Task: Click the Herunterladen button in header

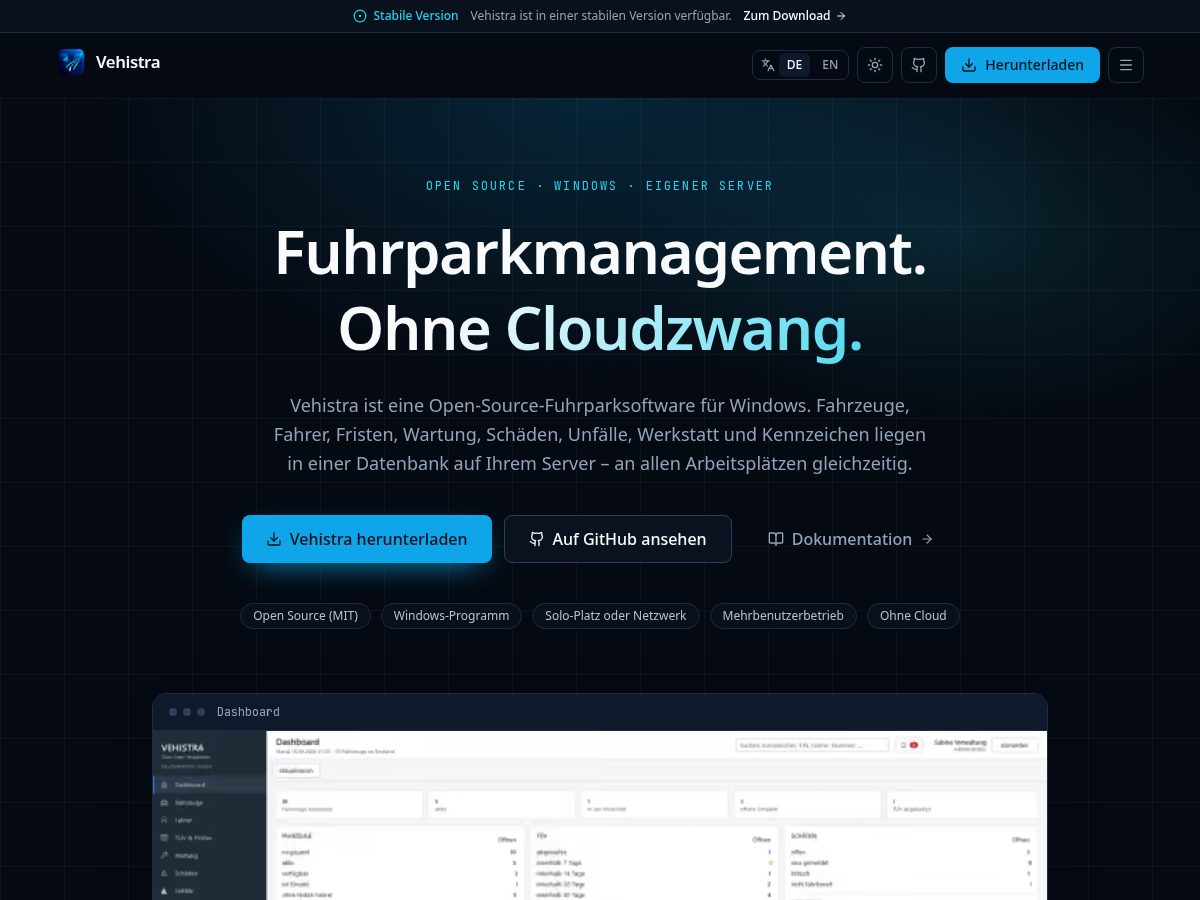Action: pyautogui.click(x=1022, y=65)
